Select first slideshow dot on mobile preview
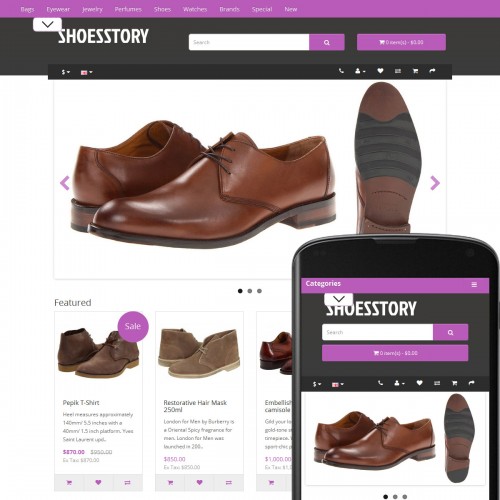500x500 pixels. (x=386, y=497)
